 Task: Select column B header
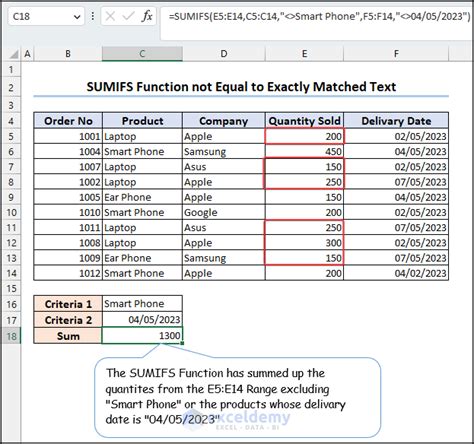click(x=68, y=54)
